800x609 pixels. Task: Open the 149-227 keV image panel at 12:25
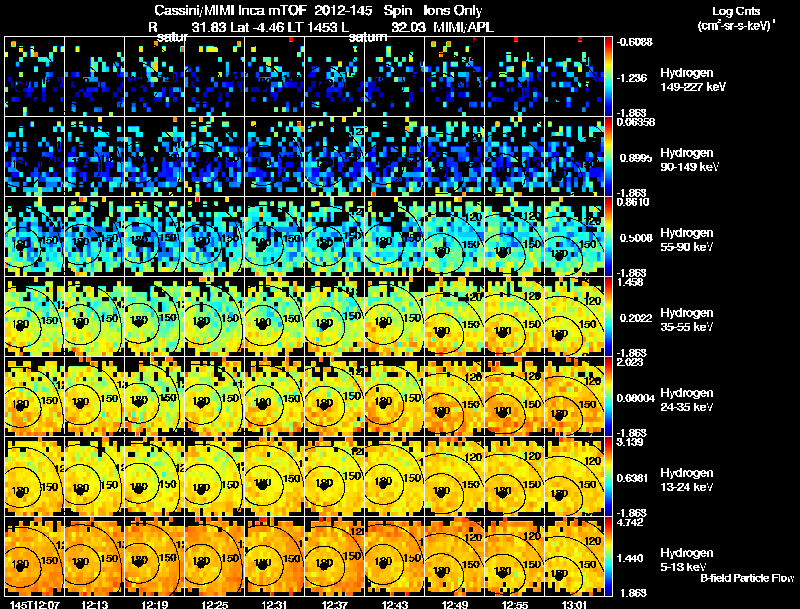click(x=215, y=76)
